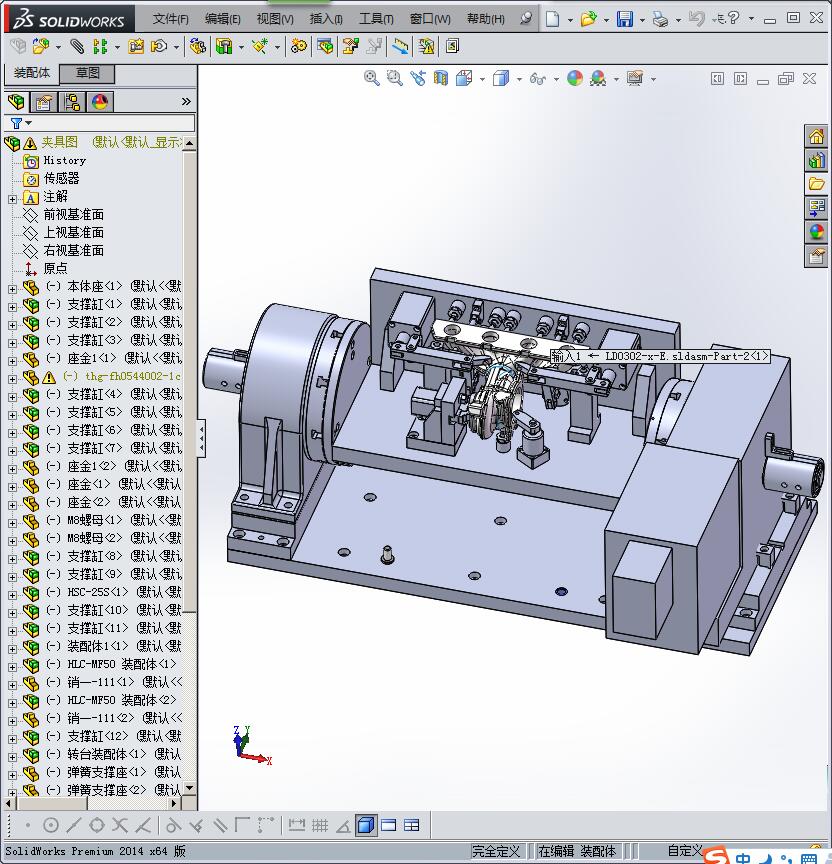832x864 pixels.
Task: Open the File Explorer folder icon in task pane
Action: tap(816, 184)
